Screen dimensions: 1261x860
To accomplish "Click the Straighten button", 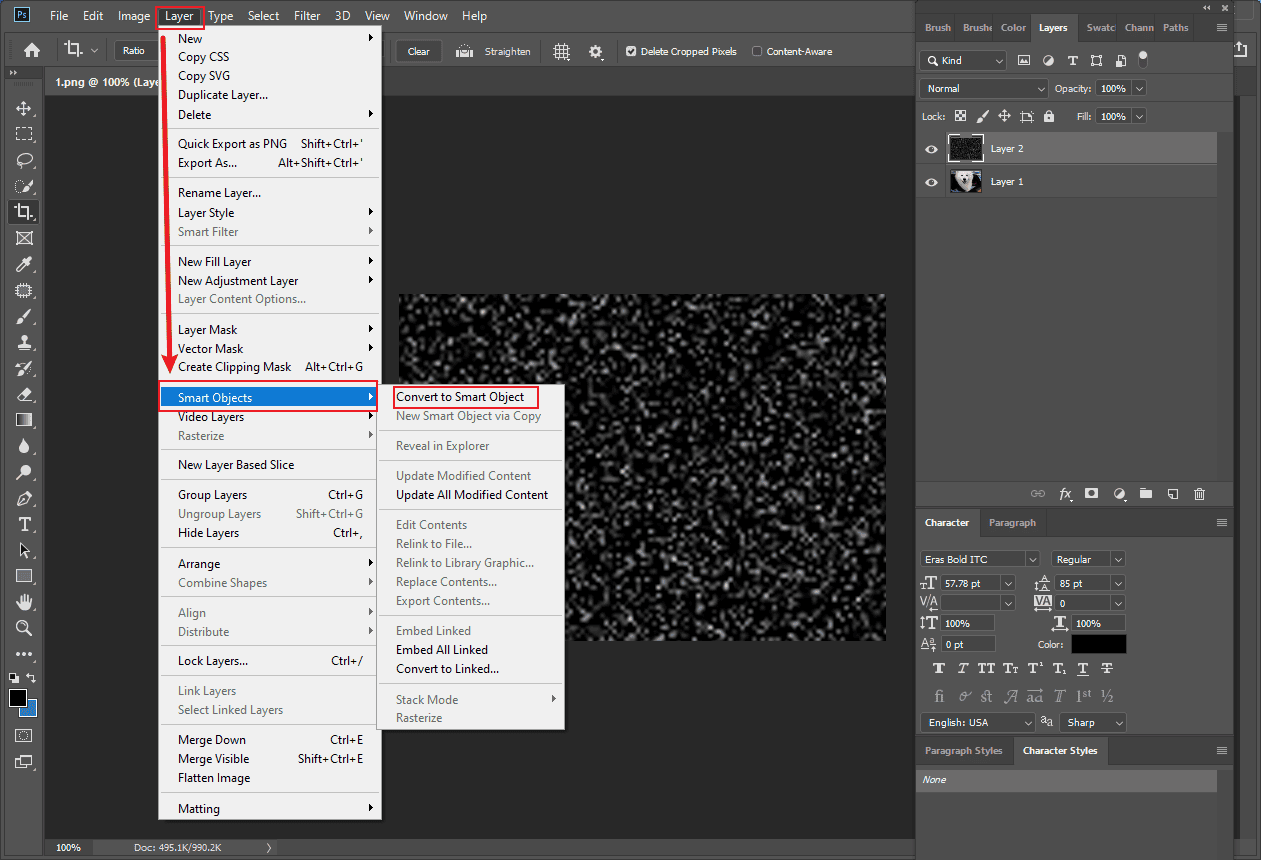I will [494, 51].
